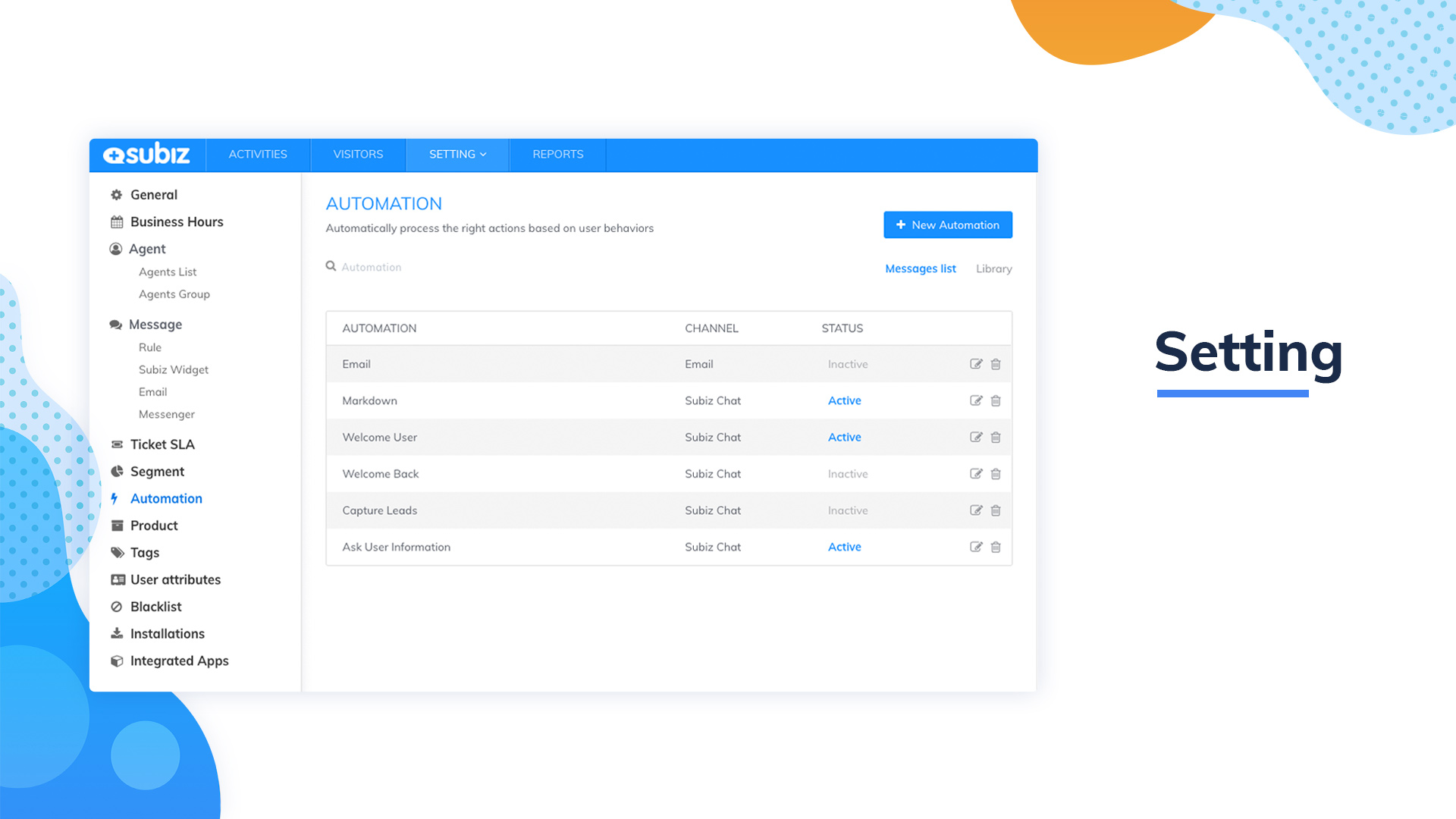Click the edit icon for Capture Leads row

coord(976,510)
